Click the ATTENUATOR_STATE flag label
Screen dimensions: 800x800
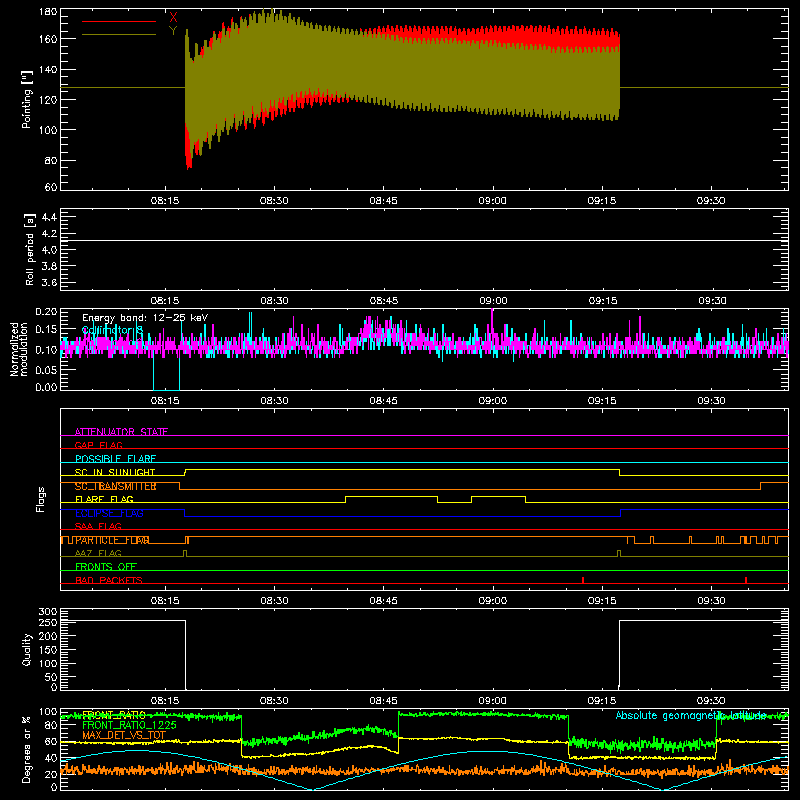(x=121, y=432)
